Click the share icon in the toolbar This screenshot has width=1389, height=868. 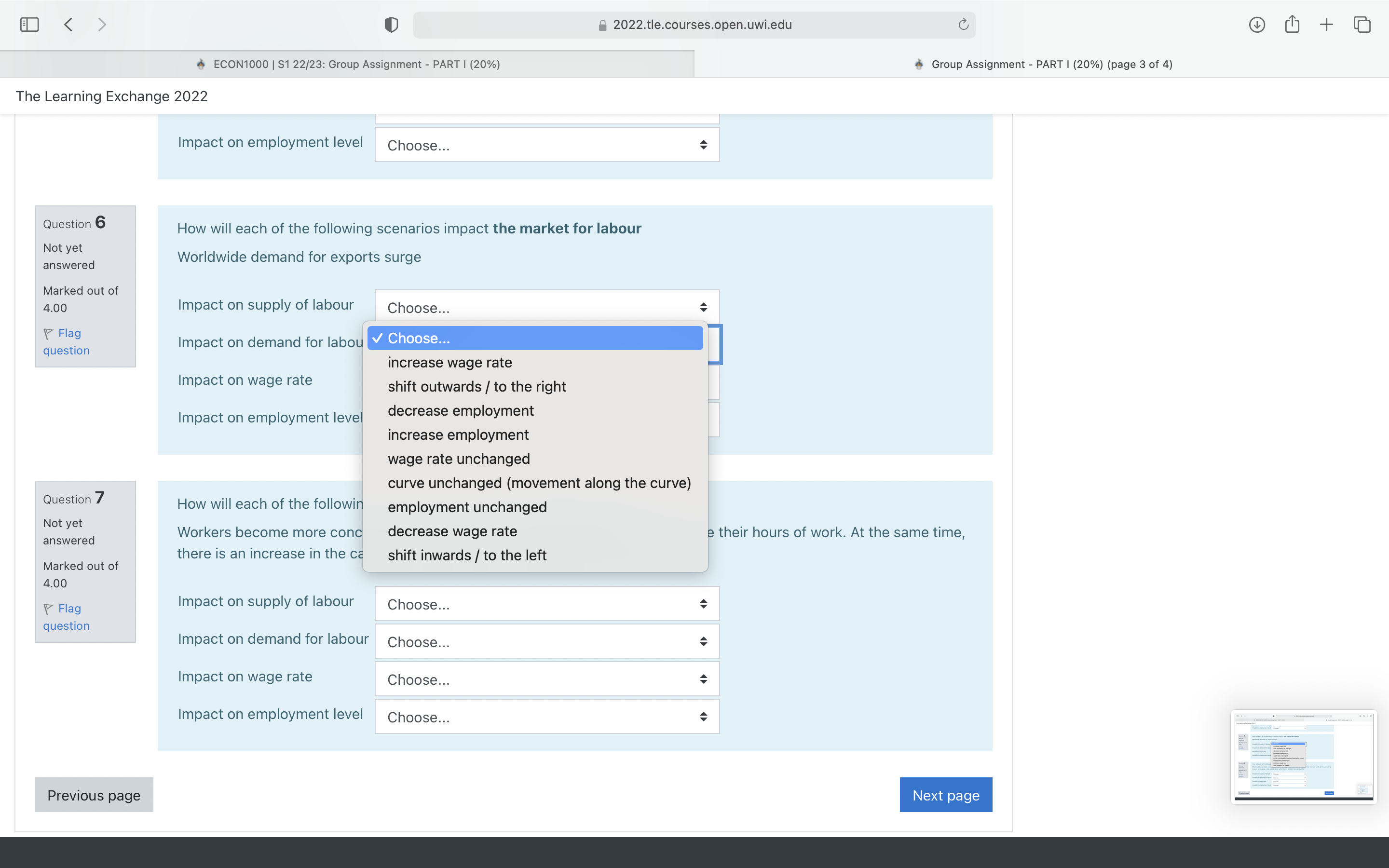(x=1292, y=25)
